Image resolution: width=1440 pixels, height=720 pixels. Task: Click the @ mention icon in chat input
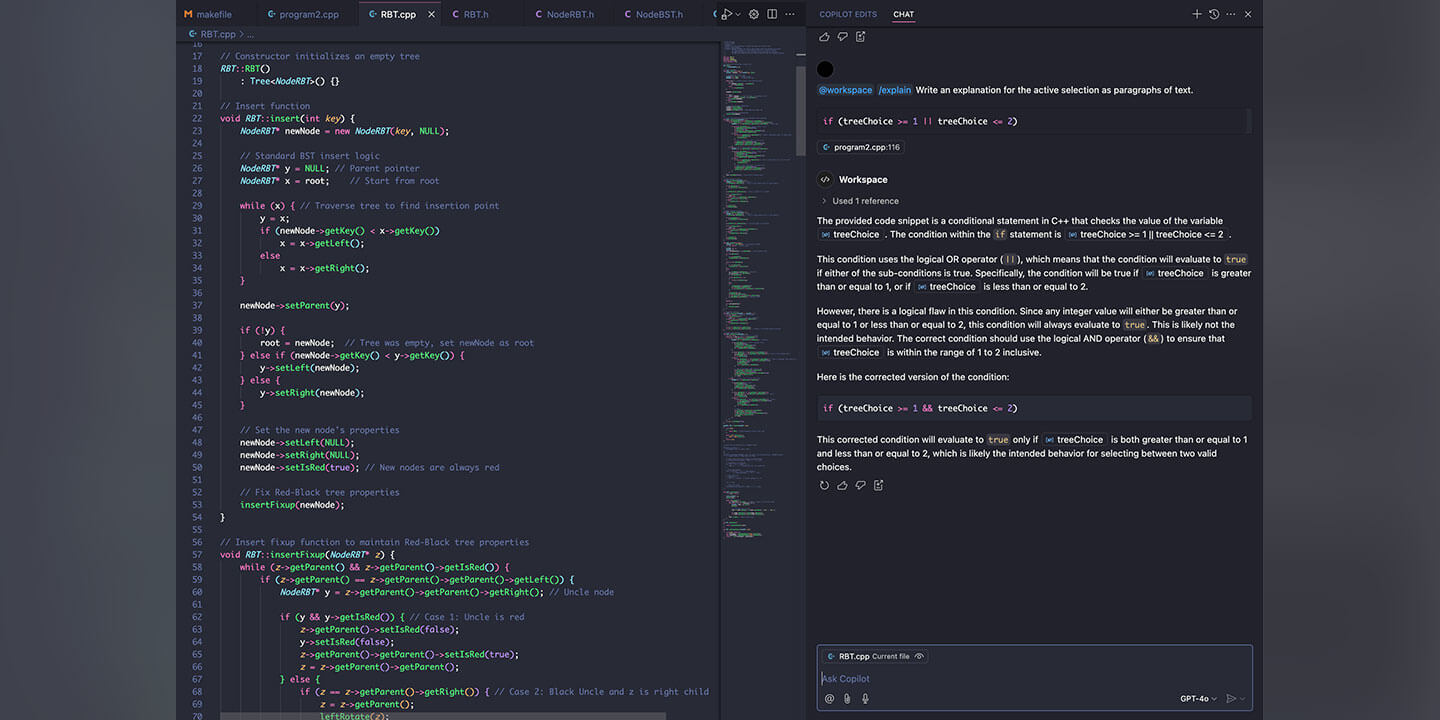pyautogui.click(x=829, y=699)
